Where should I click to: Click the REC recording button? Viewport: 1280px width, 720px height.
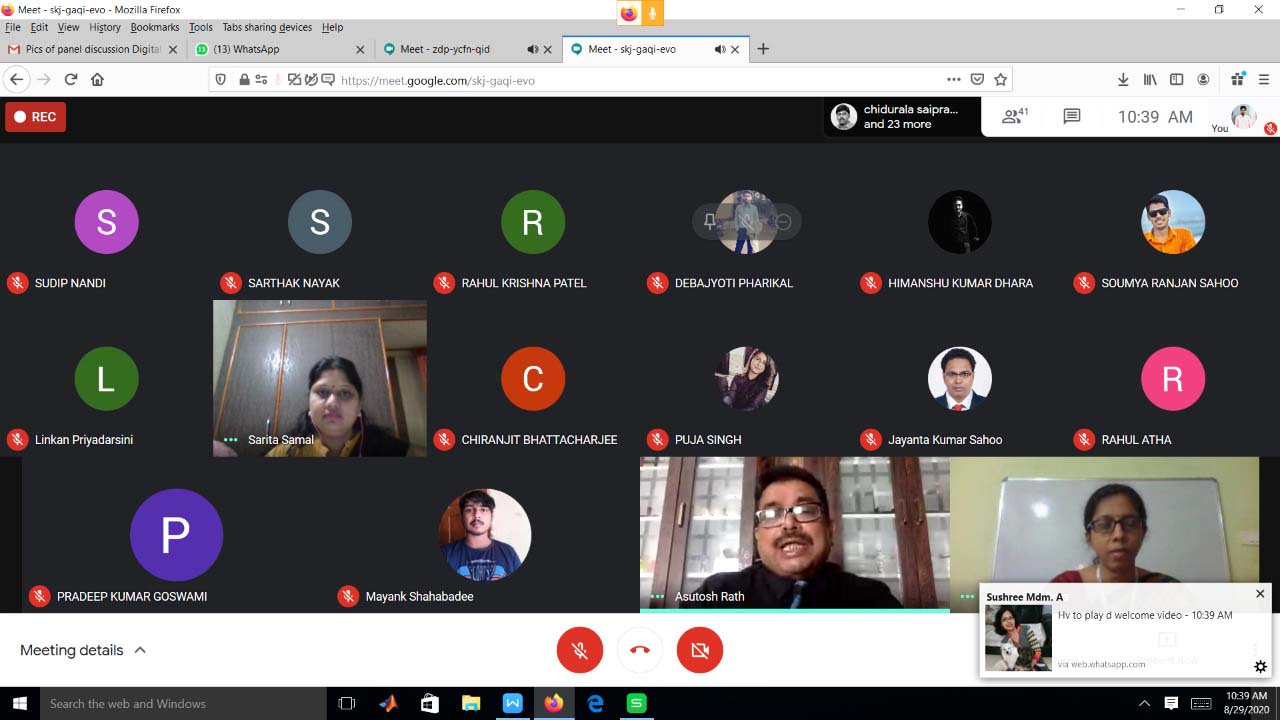(35, 117)
